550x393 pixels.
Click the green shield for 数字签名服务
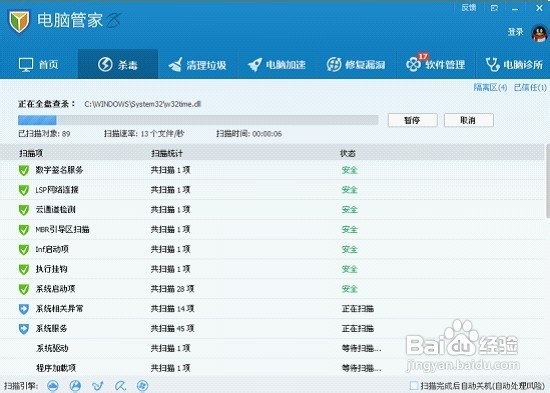(x=24, y=171)
